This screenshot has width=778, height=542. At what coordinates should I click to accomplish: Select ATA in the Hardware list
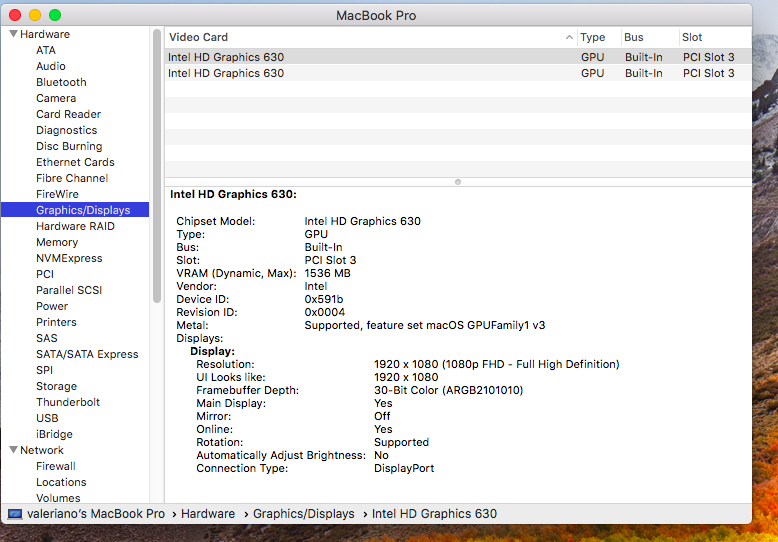(46, 50)
